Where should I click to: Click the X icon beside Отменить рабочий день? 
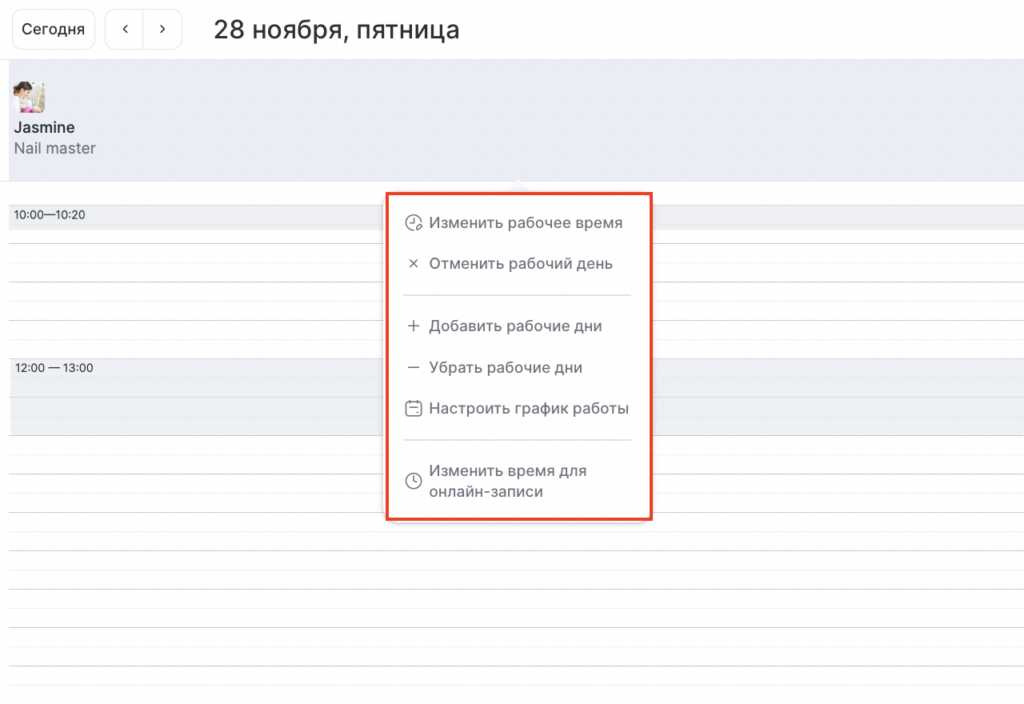tap(413, 265)
